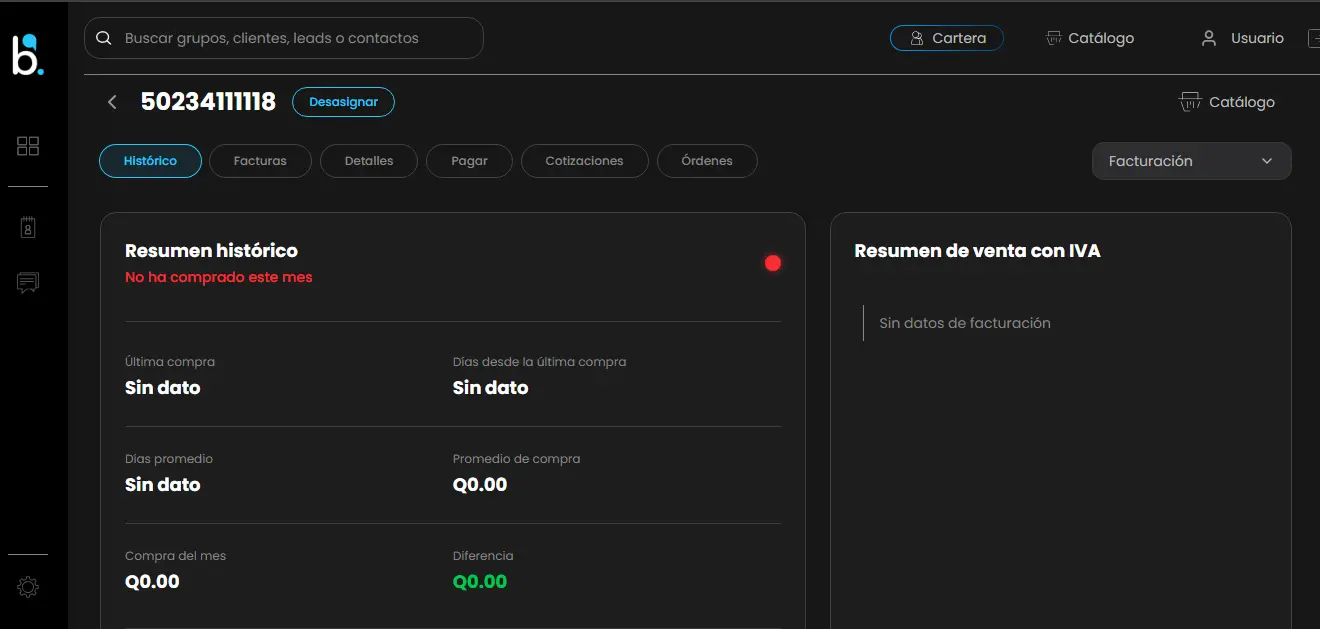The width and height of the screenshot is (1320, 629).
Task: Click 'Promedio de compra' label
Action: point(516,459)
